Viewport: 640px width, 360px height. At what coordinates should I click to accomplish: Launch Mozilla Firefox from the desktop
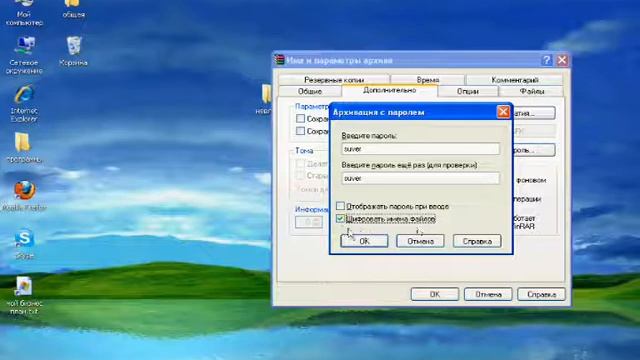[24, 196]
